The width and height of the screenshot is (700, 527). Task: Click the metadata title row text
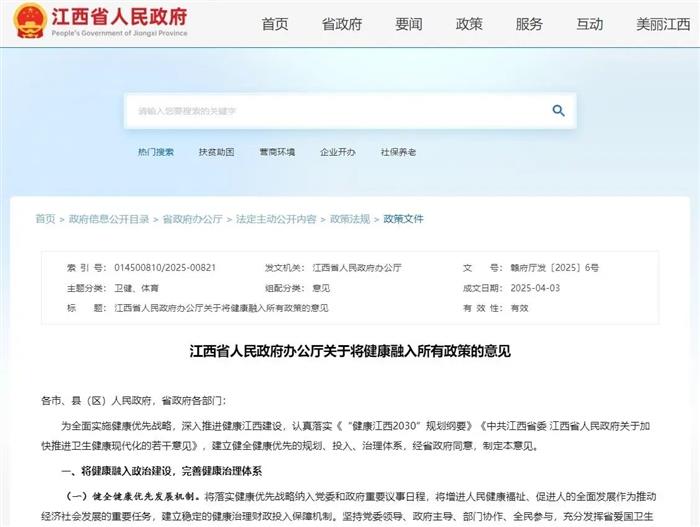[x=221, y=308]
